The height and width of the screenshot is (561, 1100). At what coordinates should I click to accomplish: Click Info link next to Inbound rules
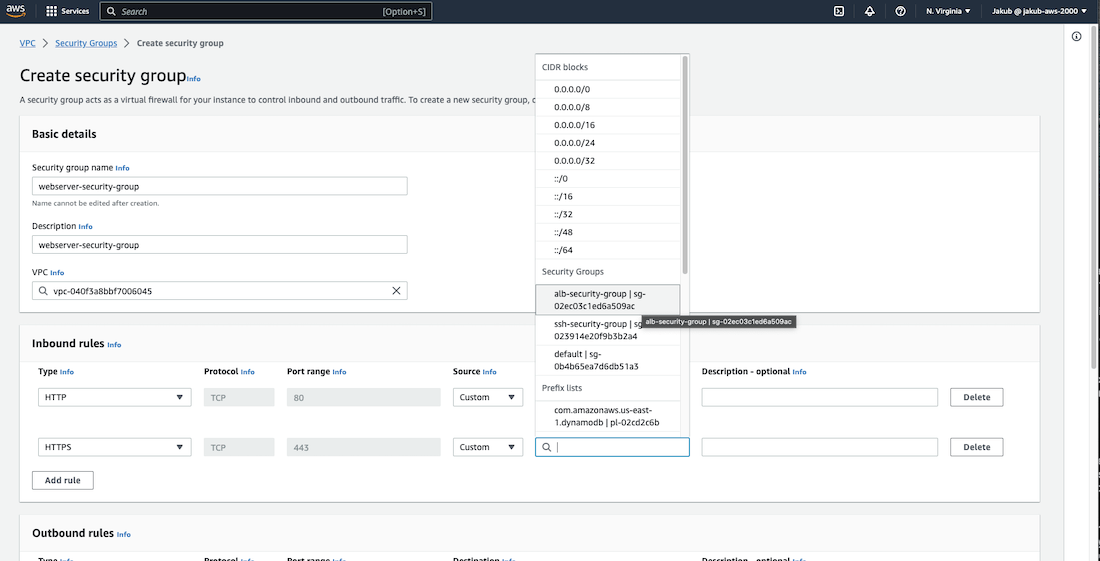click(114, 345)
